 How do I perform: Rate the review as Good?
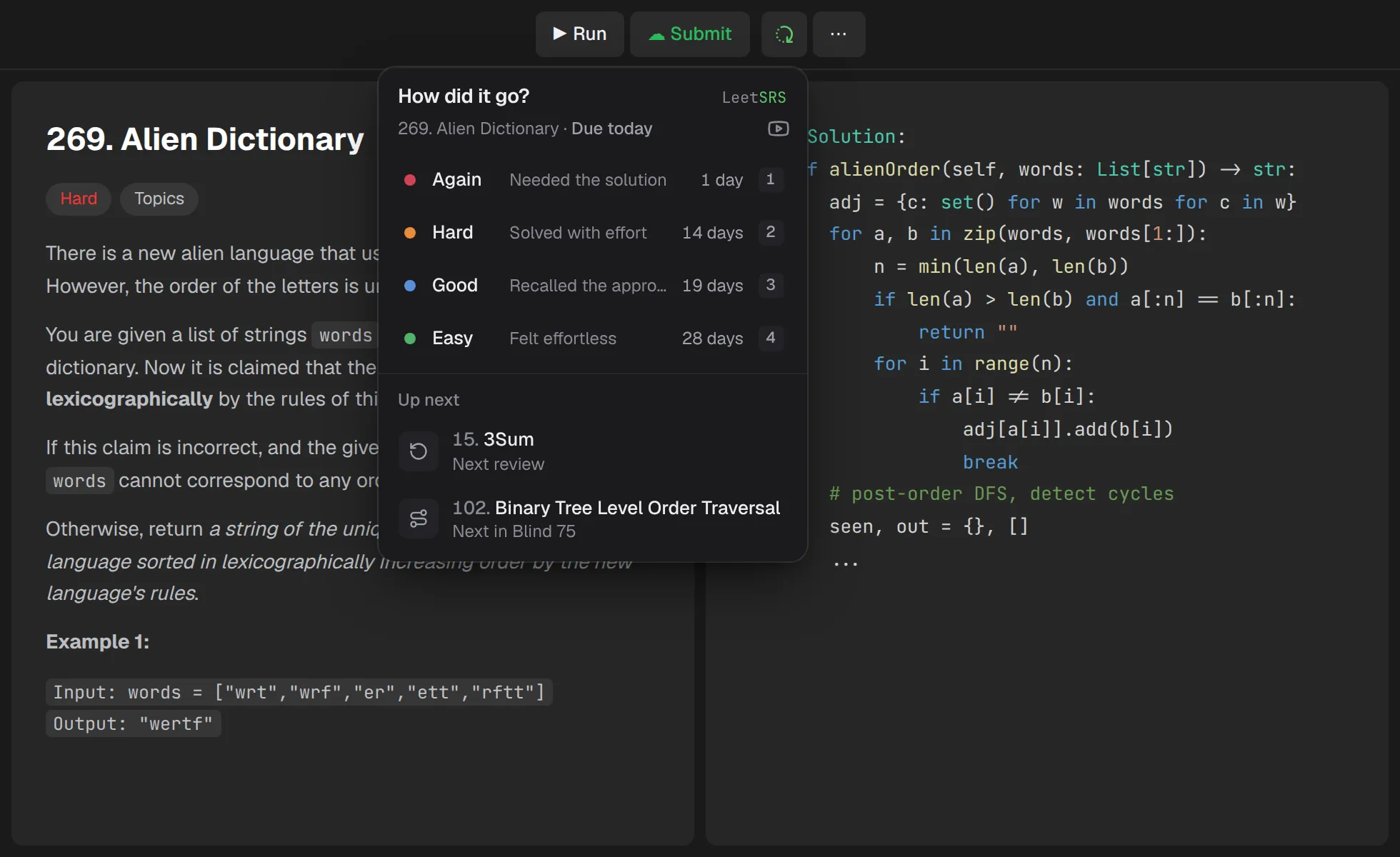592,285
